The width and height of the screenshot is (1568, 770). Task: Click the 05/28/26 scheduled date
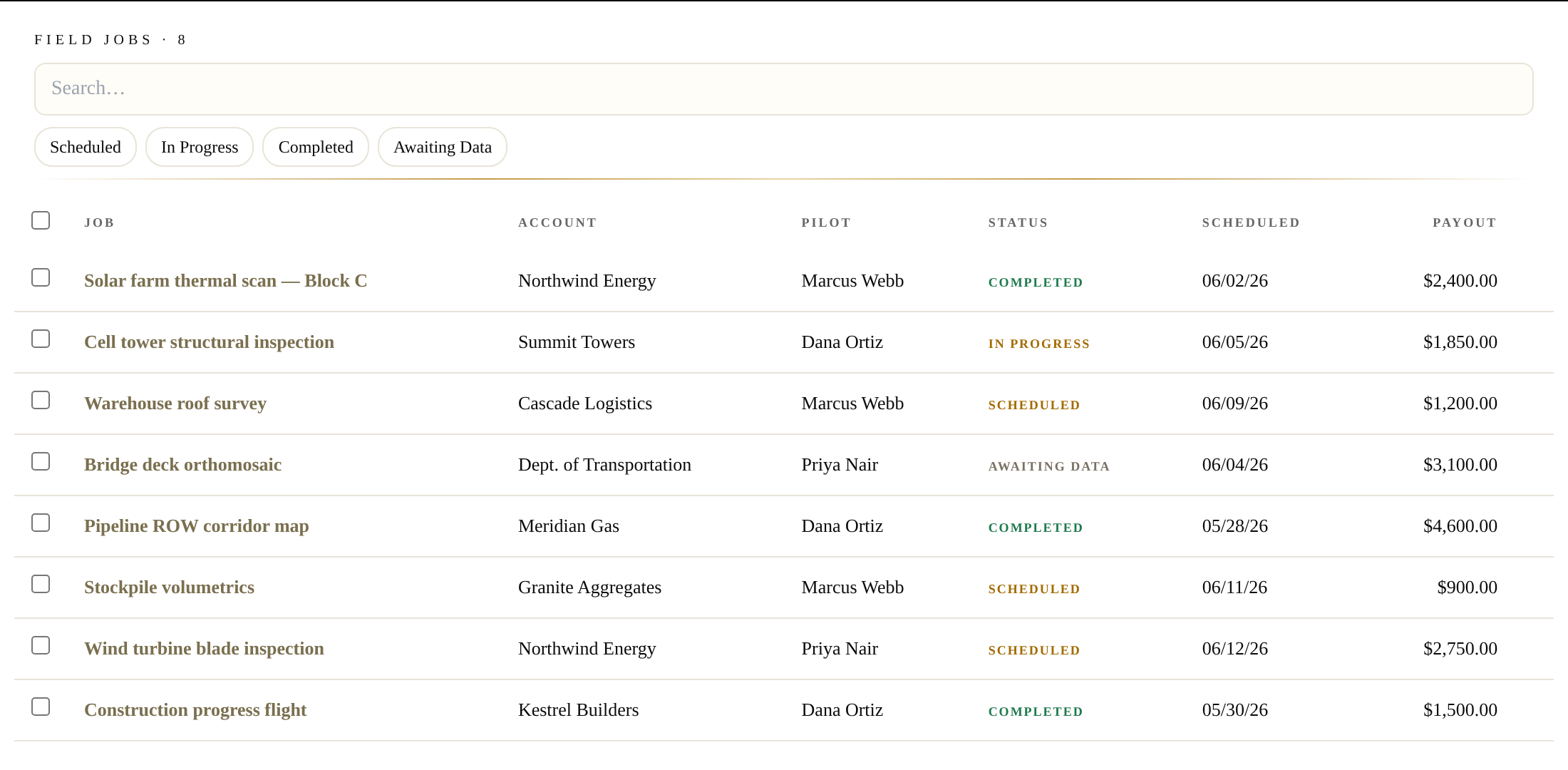[x=1235, y=526]
